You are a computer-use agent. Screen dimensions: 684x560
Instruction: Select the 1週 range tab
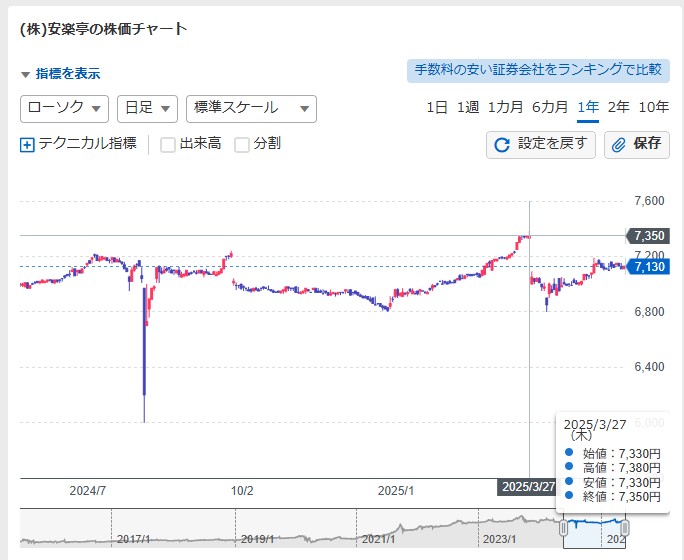pos(468,107)
